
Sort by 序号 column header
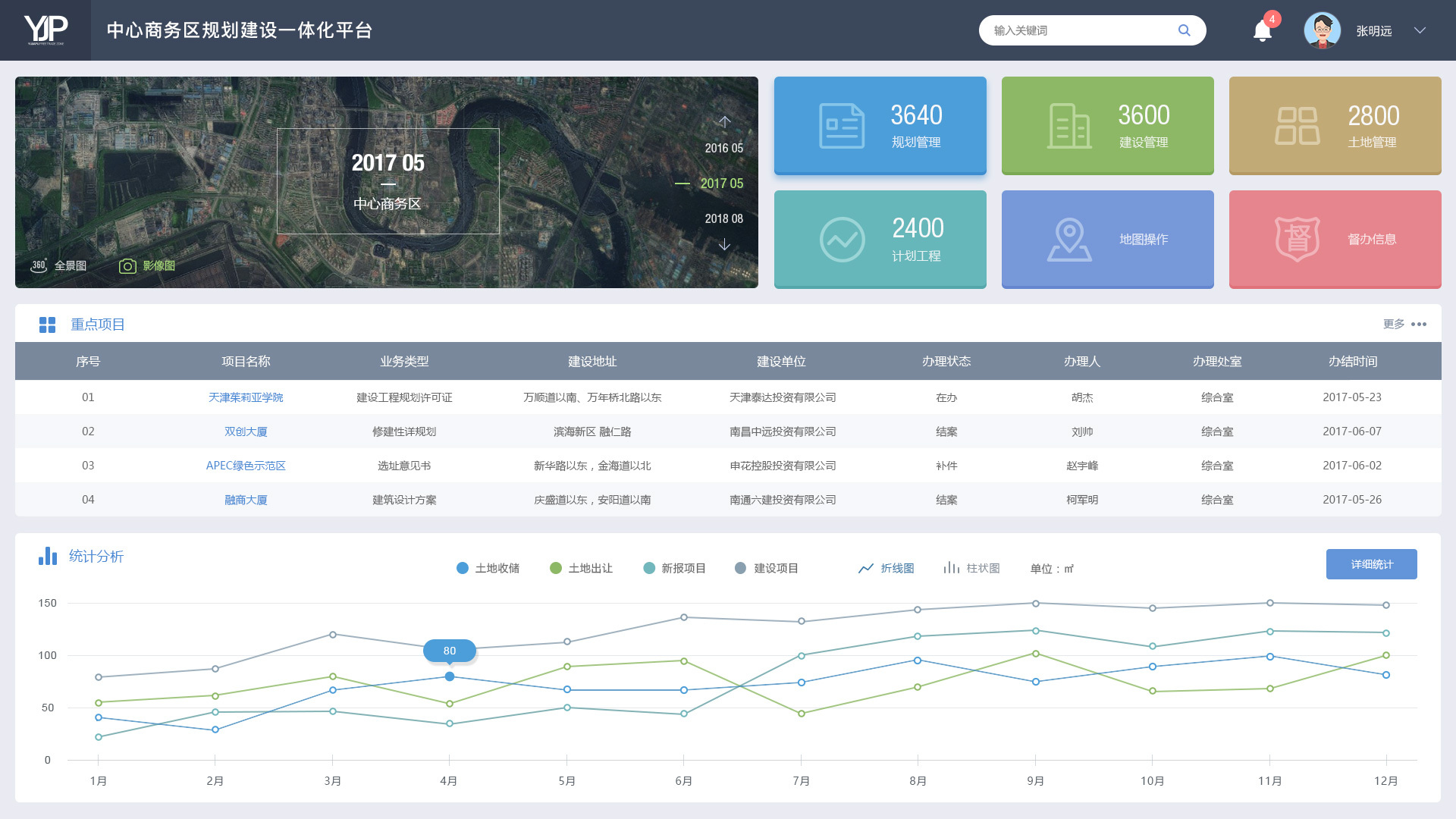pos(88,362)
